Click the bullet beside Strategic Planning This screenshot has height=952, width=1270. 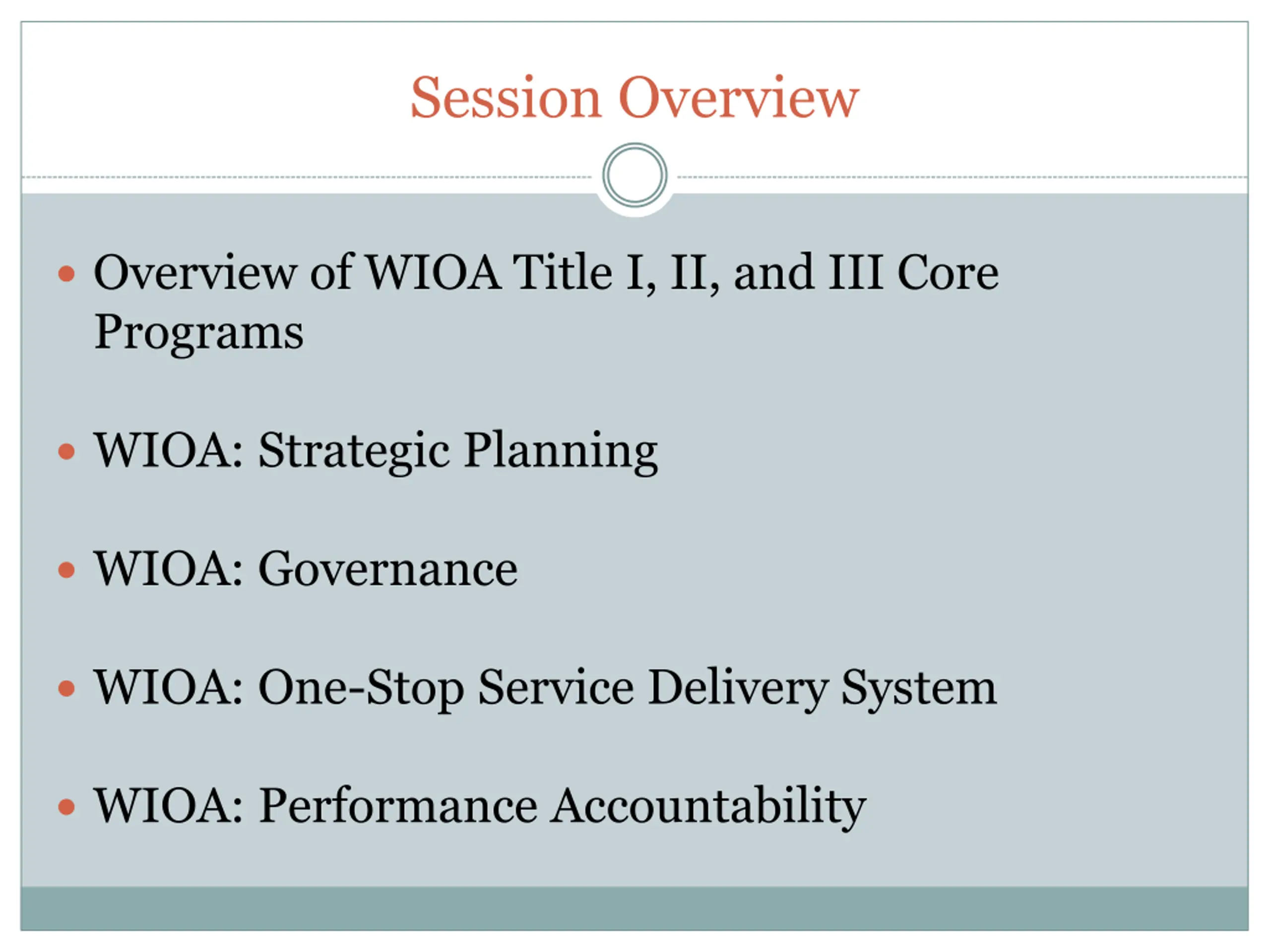pos(66,451)
